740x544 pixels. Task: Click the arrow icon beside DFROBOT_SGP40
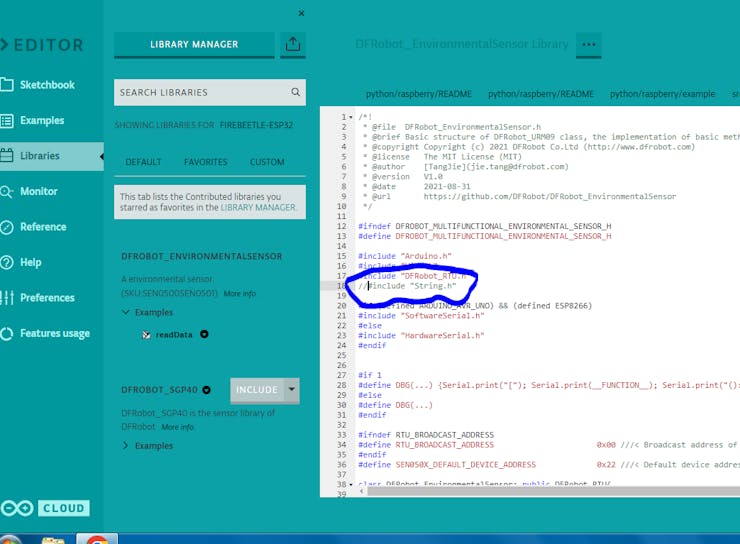(206, 390)
